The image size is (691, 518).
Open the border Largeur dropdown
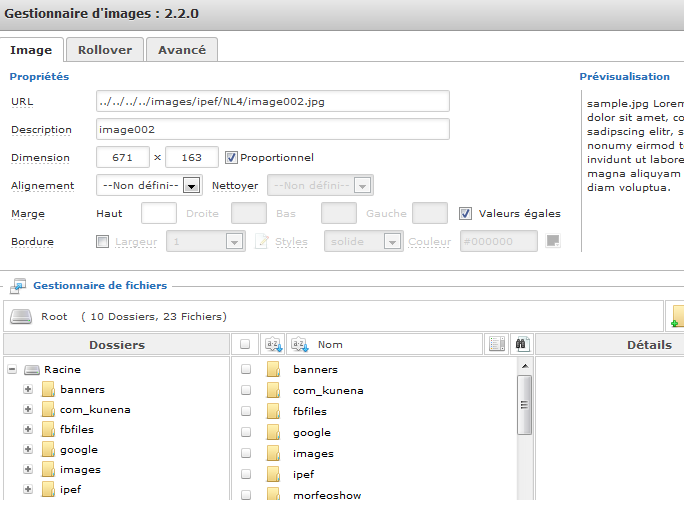pyautogui.click(x=206, y=242)
